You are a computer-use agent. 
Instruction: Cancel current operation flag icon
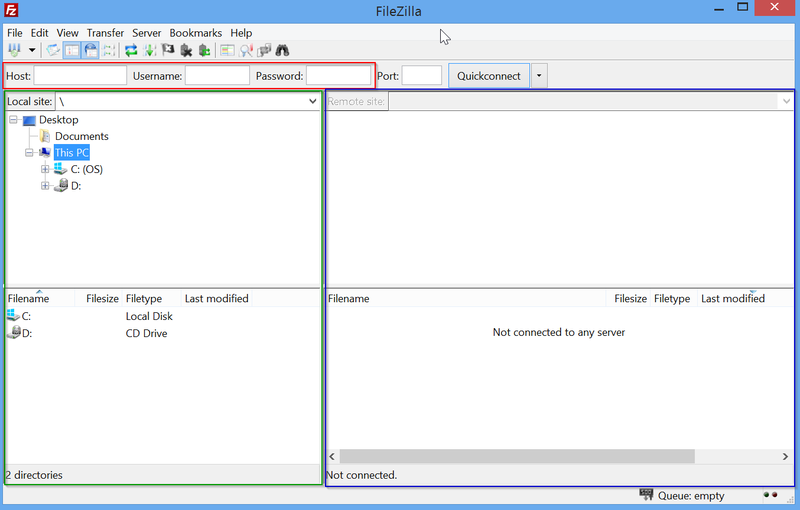168,50
